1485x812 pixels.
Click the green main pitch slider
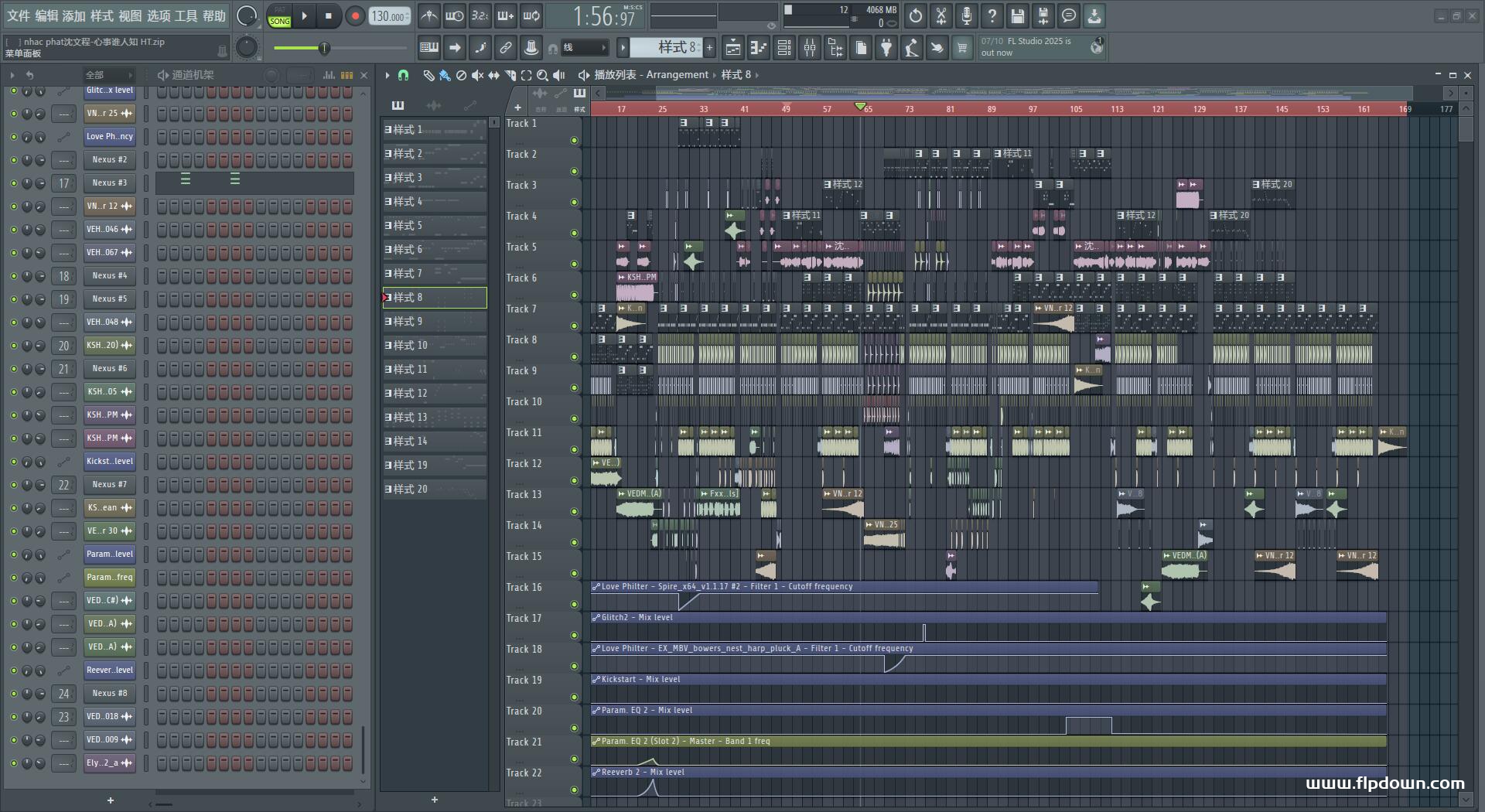pos(340,48)
